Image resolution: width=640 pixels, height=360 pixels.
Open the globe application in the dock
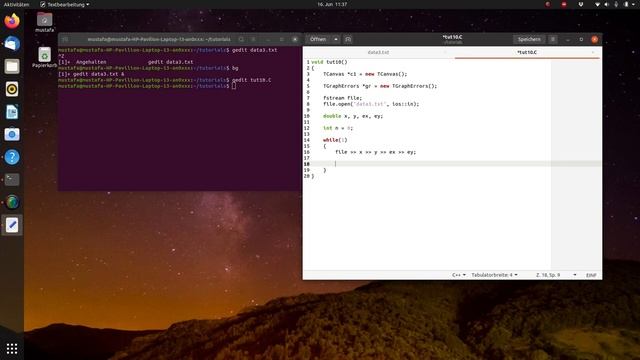pyautogui.click(x=12, y=202)
